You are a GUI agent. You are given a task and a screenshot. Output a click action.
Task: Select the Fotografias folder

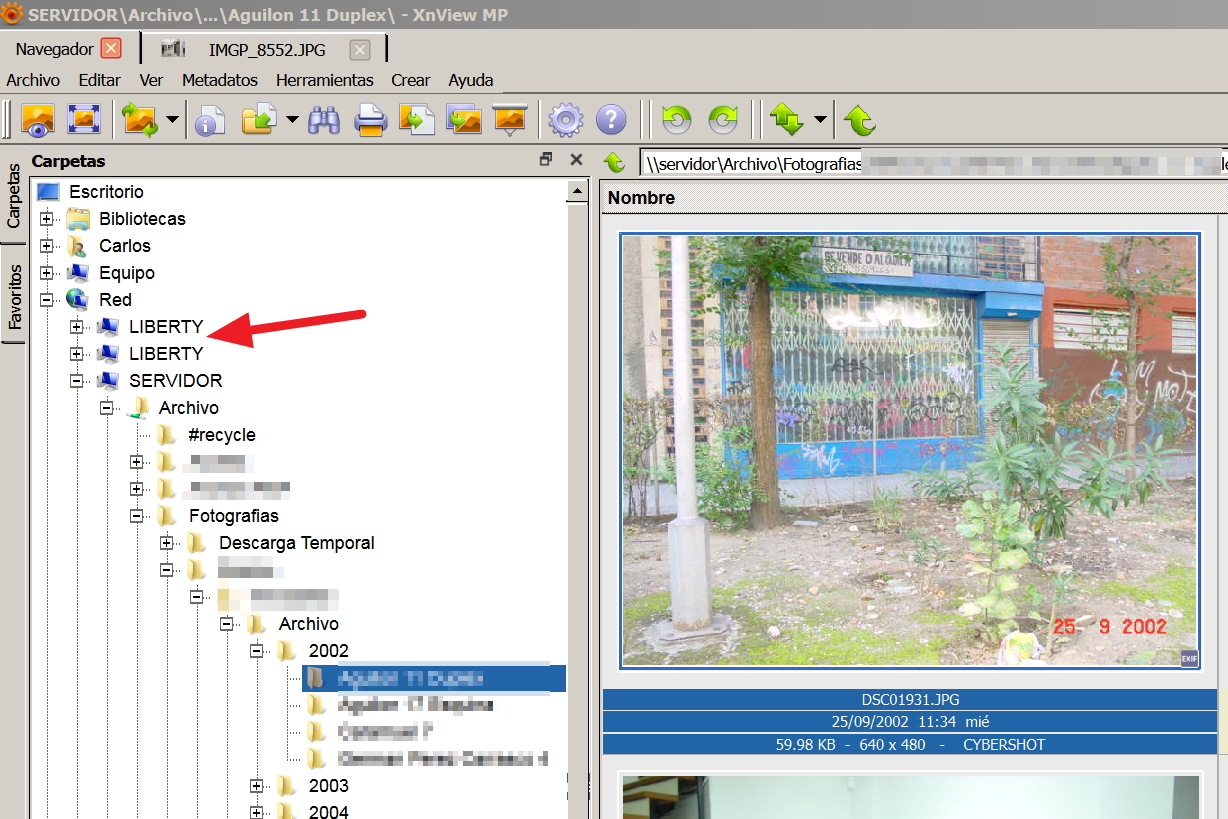233,516
